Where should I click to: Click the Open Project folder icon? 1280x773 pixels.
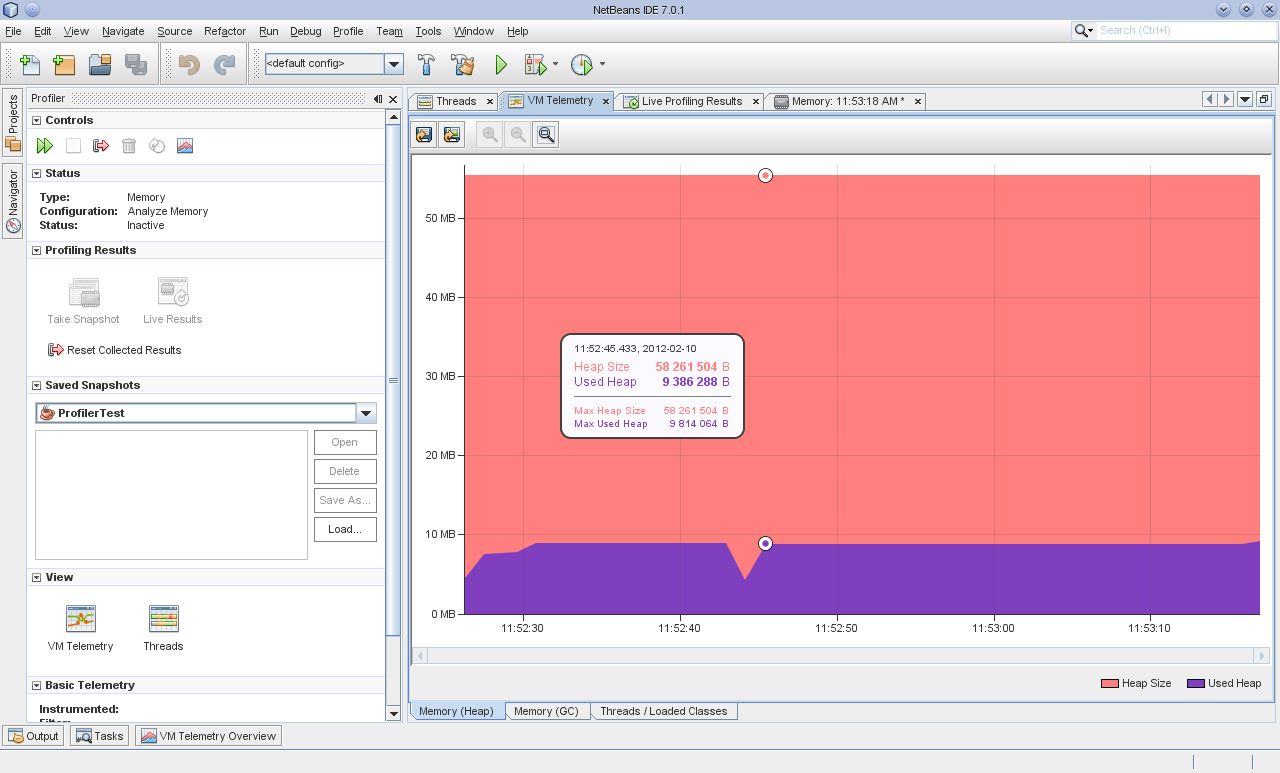click(100, 64)
